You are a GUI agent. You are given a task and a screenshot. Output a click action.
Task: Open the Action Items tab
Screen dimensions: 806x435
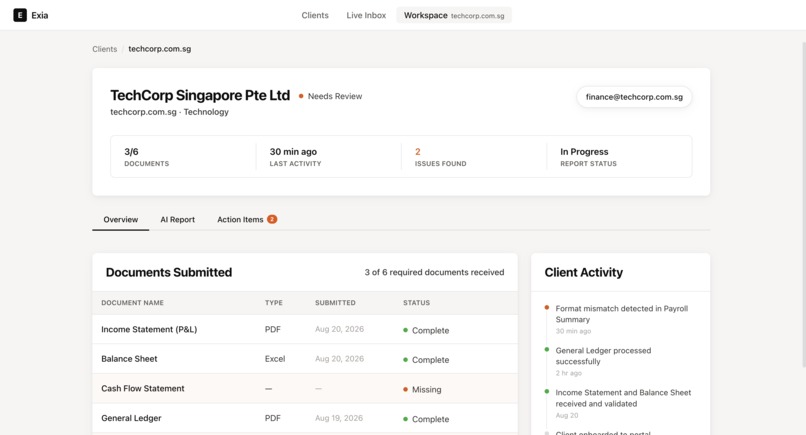click(x=246, y=220)
